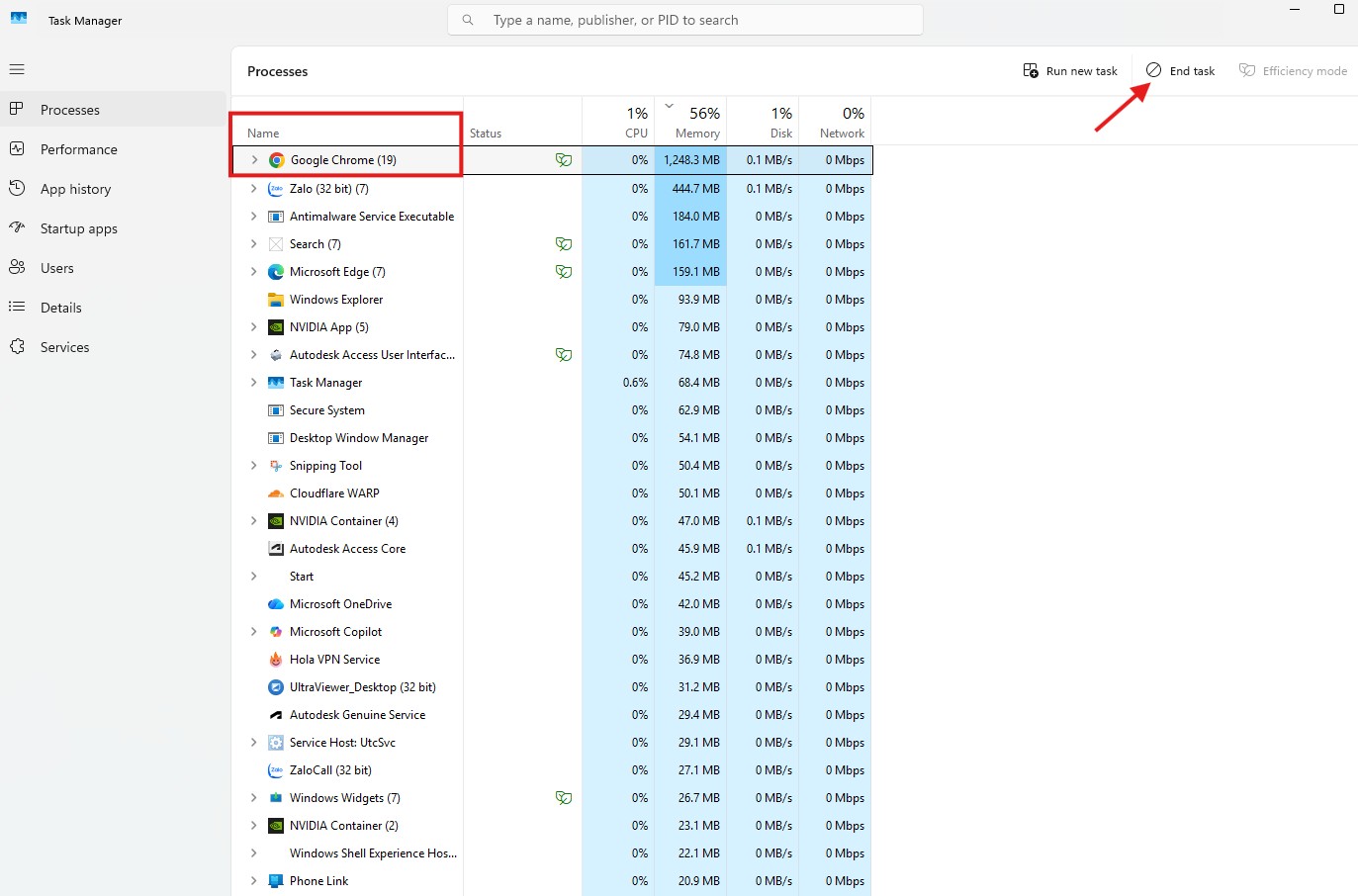Click the efficiency leaf icon beside Google Chrome

point(563,160)
